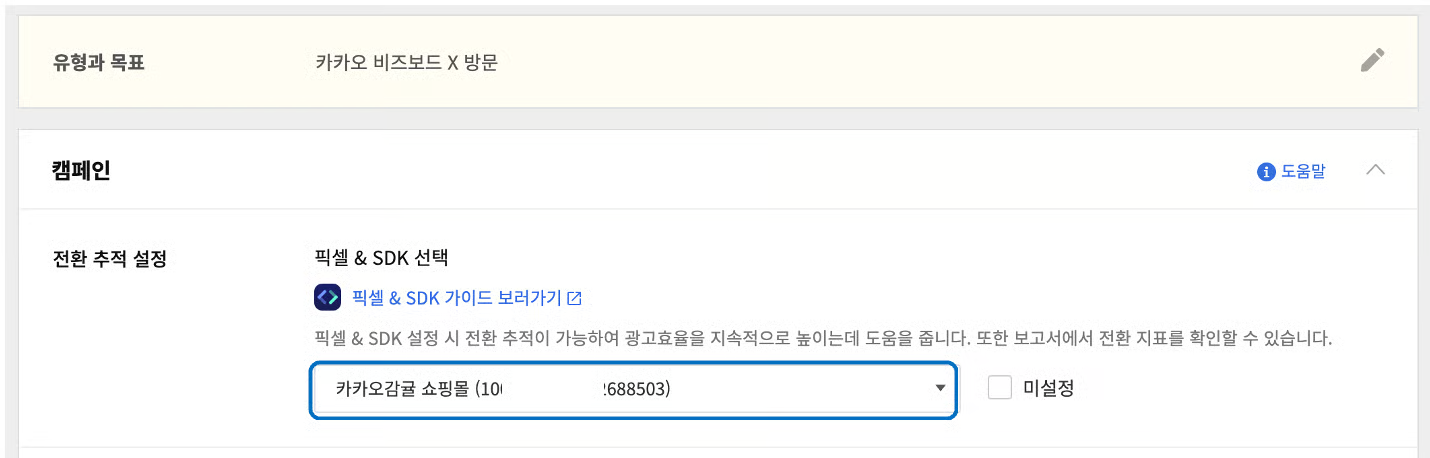
Task: Click the pixel & SDK description text
Action: coord(822,338)
